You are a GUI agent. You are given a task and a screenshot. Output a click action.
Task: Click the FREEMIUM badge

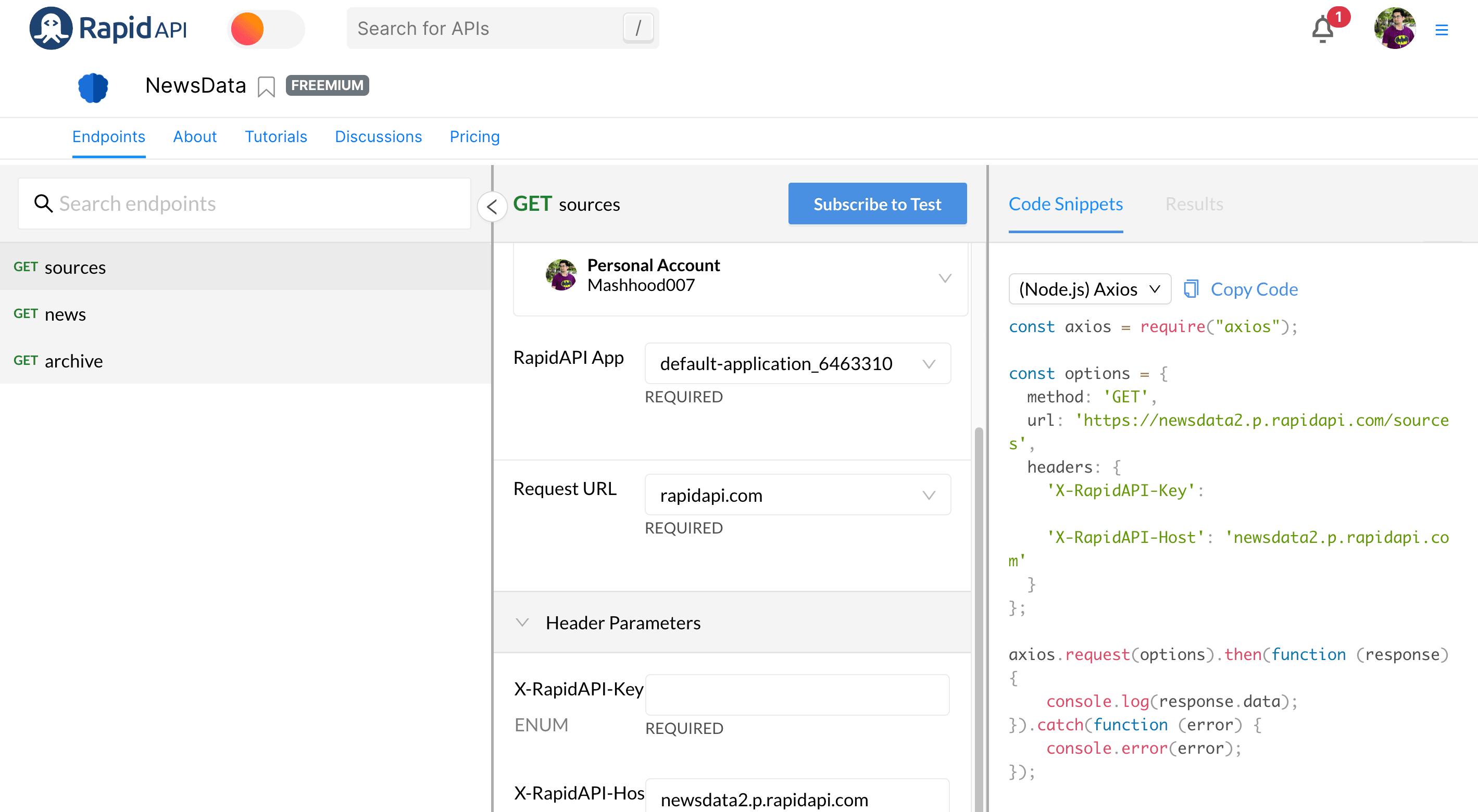pos(327,85)
